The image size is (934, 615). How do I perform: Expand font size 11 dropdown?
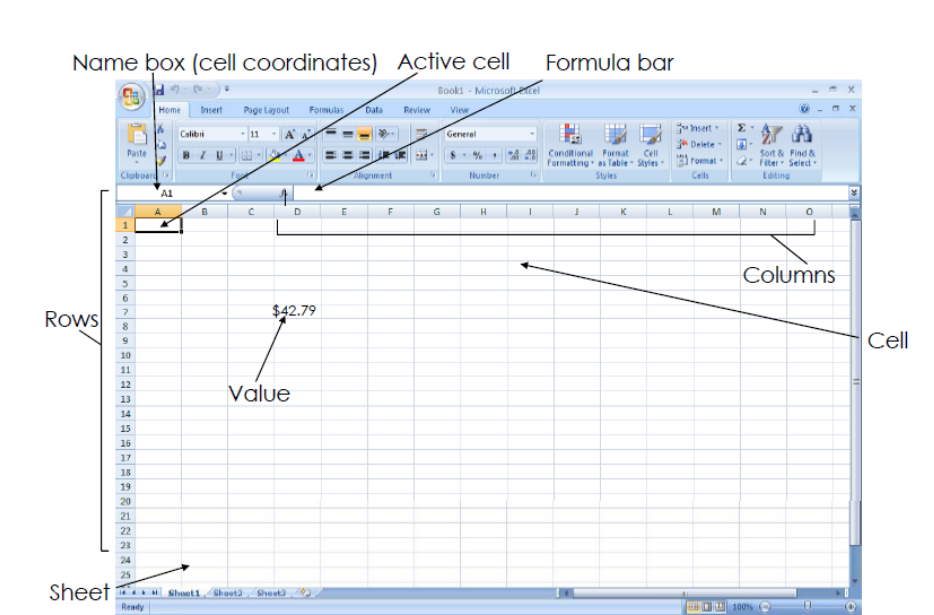[274, 134]
